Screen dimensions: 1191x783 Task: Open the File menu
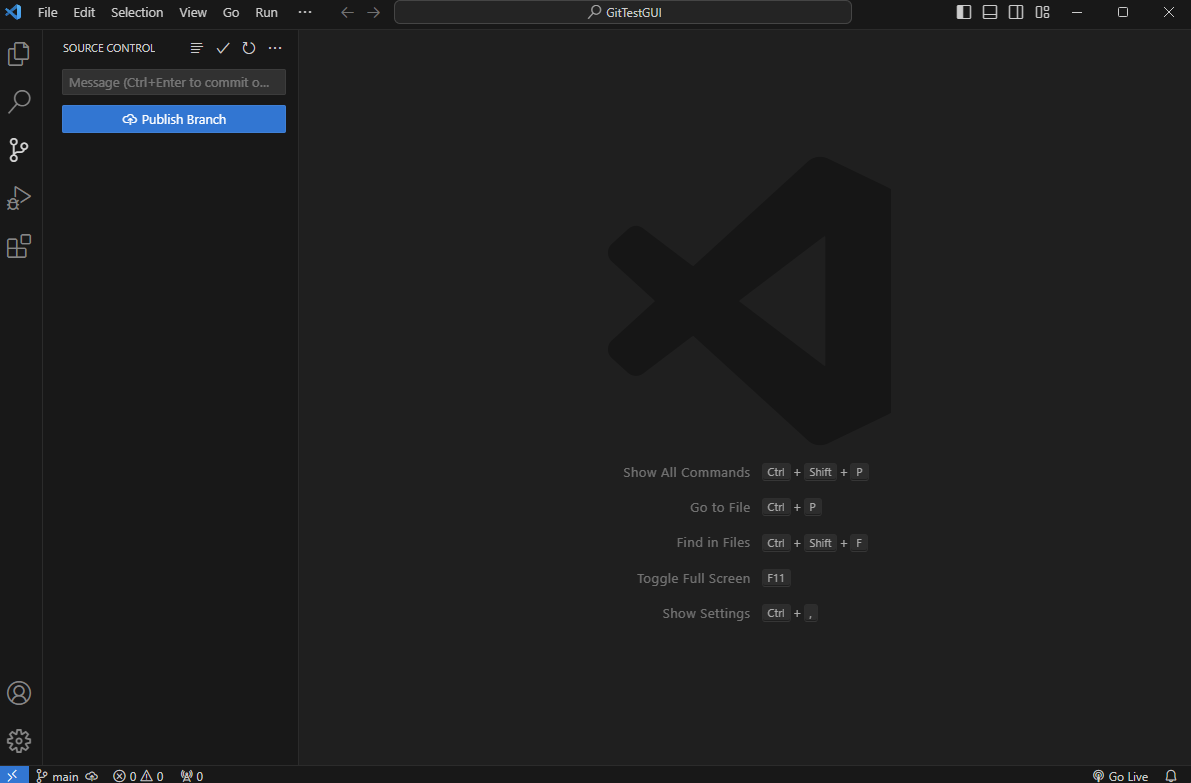47,12
